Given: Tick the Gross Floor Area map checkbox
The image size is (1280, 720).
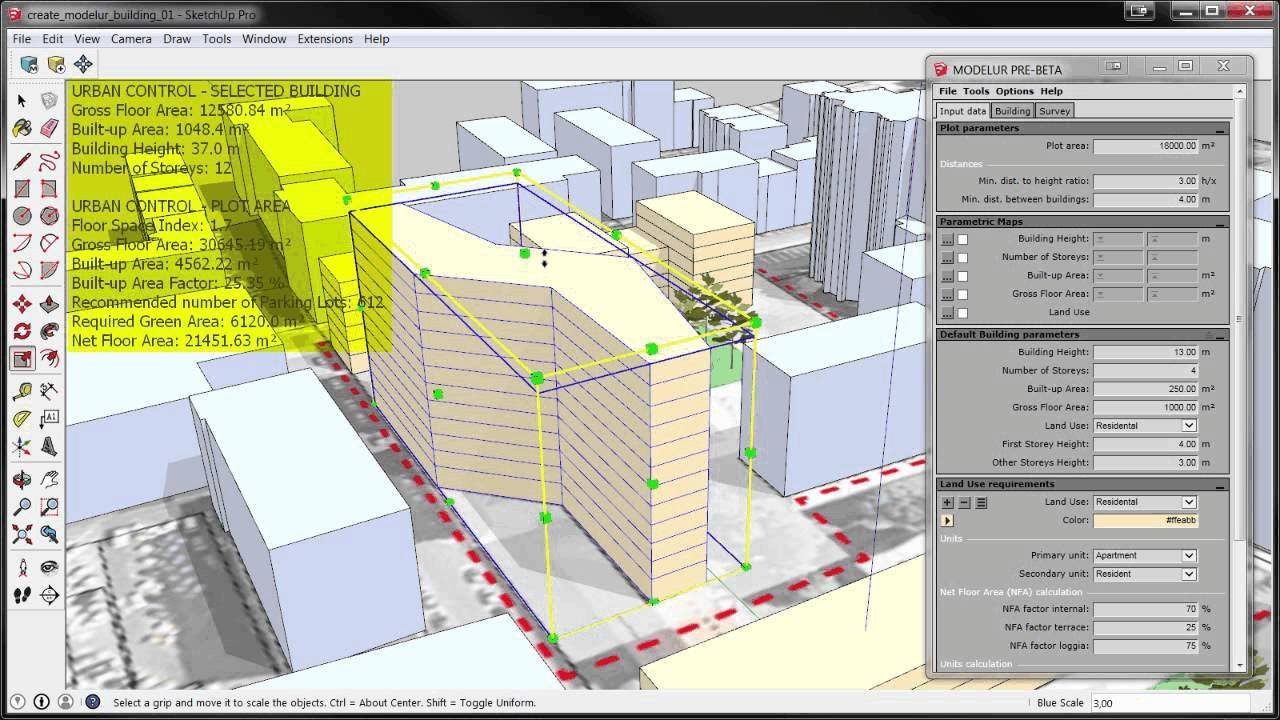Looking at the screenshot, I should click(963, 294).
